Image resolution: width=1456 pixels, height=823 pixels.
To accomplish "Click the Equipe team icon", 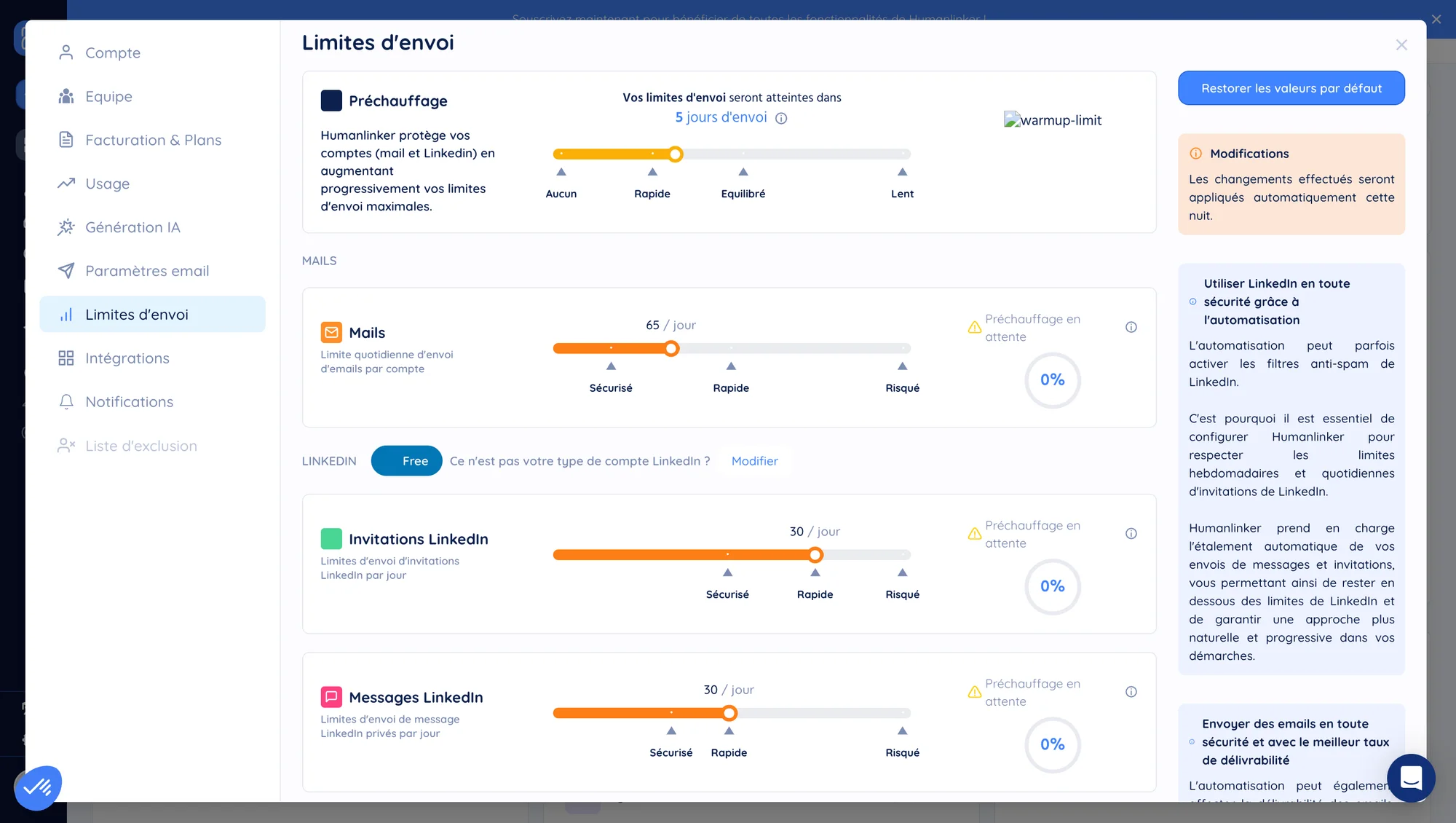I will tap(66, 96).
